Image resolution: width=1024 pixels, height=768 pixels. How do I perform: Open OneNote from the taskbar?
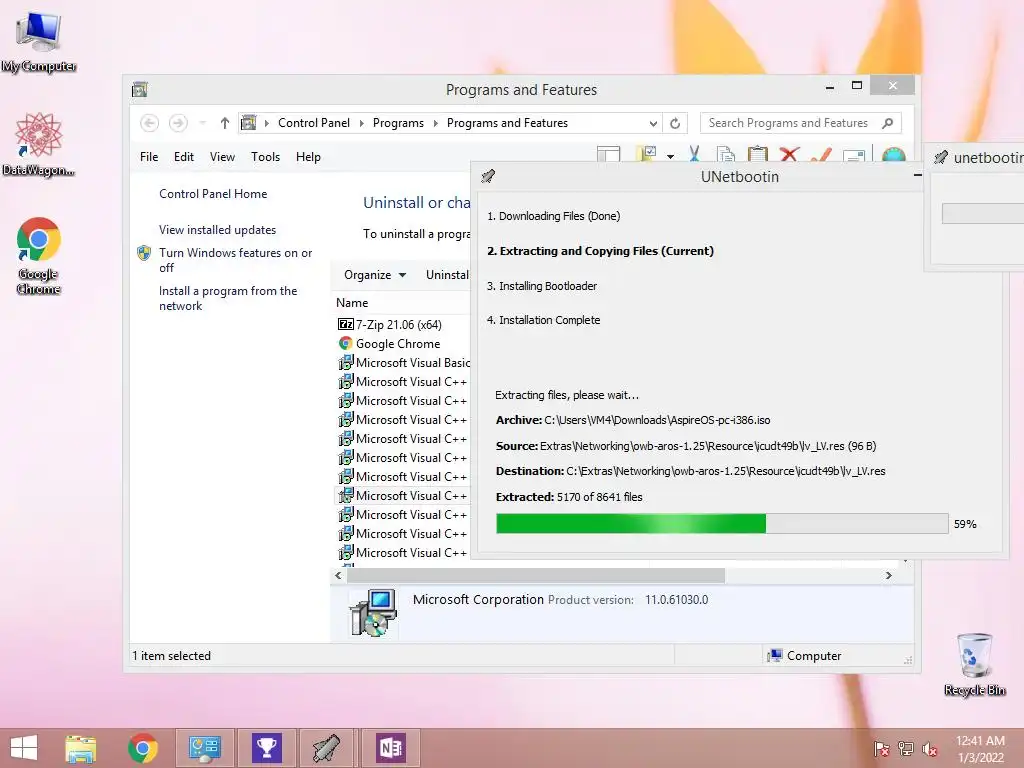click(391, 748)
